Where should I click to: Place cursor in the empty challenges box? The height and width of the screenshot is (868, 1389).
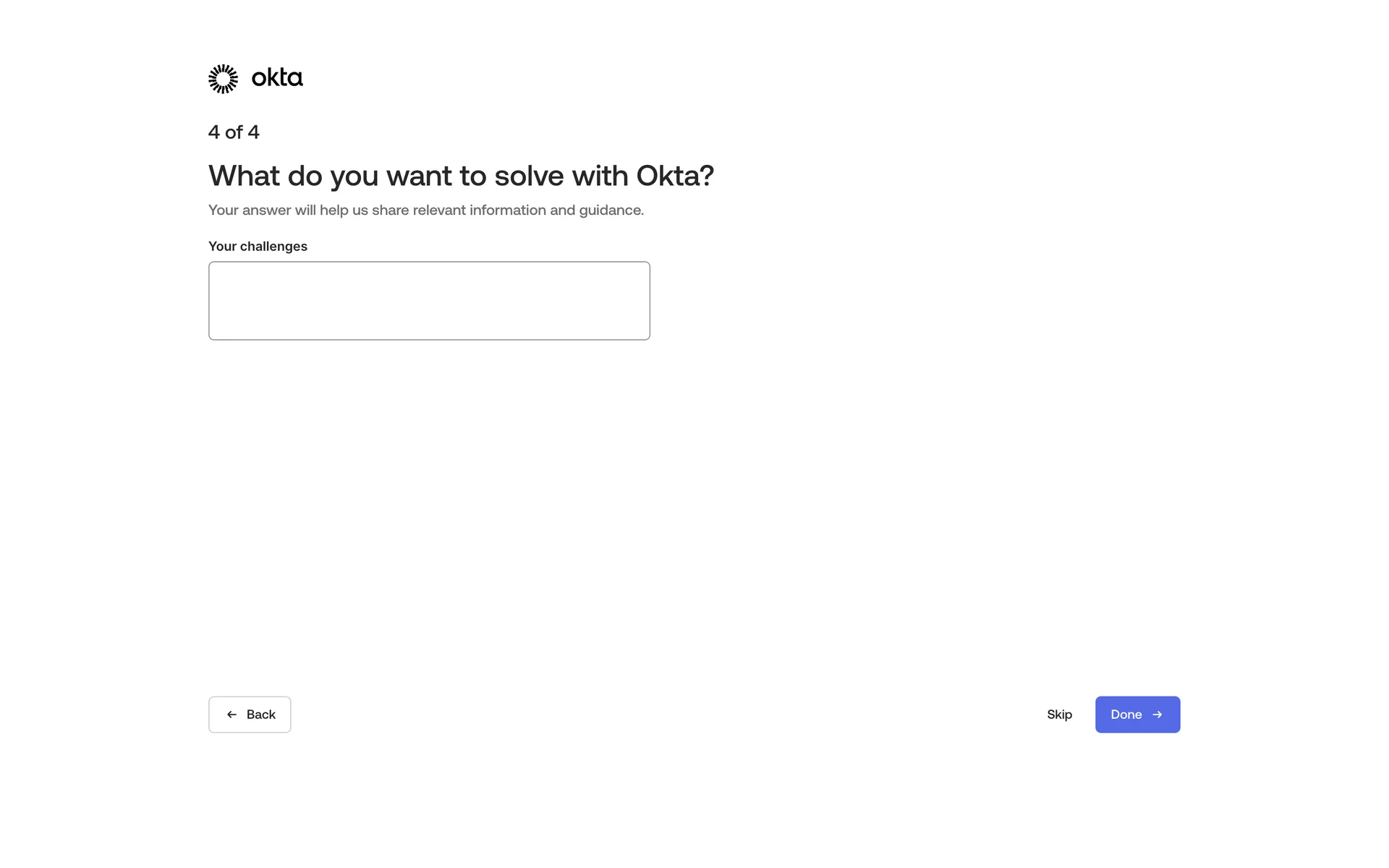point(429,301)
